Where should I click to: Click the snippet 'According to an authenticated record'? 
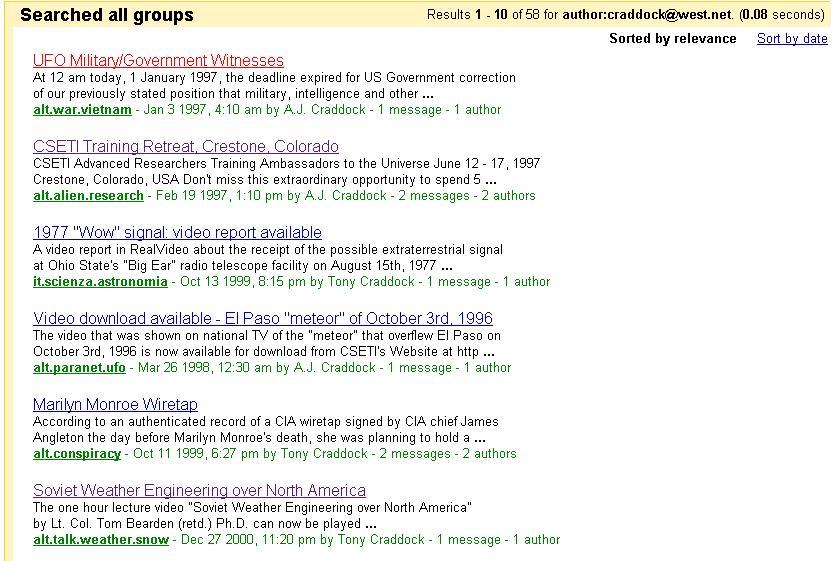click(x=266, y=429)
